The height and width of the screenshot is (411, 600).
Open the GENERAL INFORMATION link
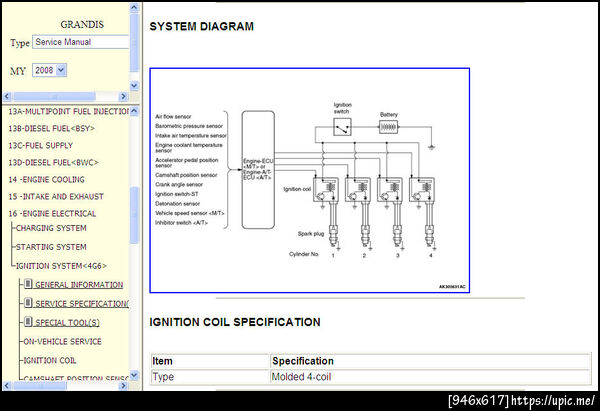(x=79, y=285)
